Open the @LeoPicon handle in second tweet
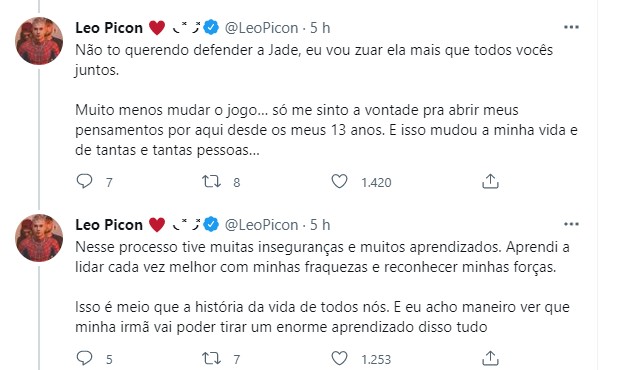 pyautogui.click(x=261, y=225)
